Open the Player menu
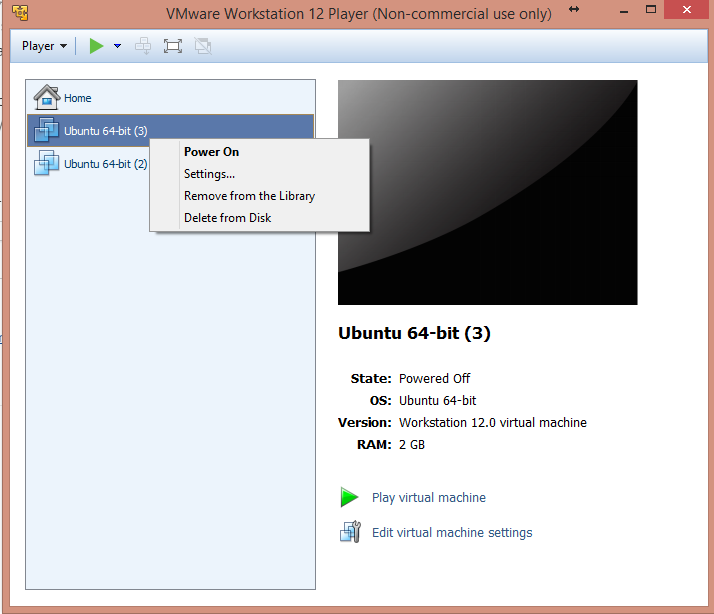 (x=44, y=46)
